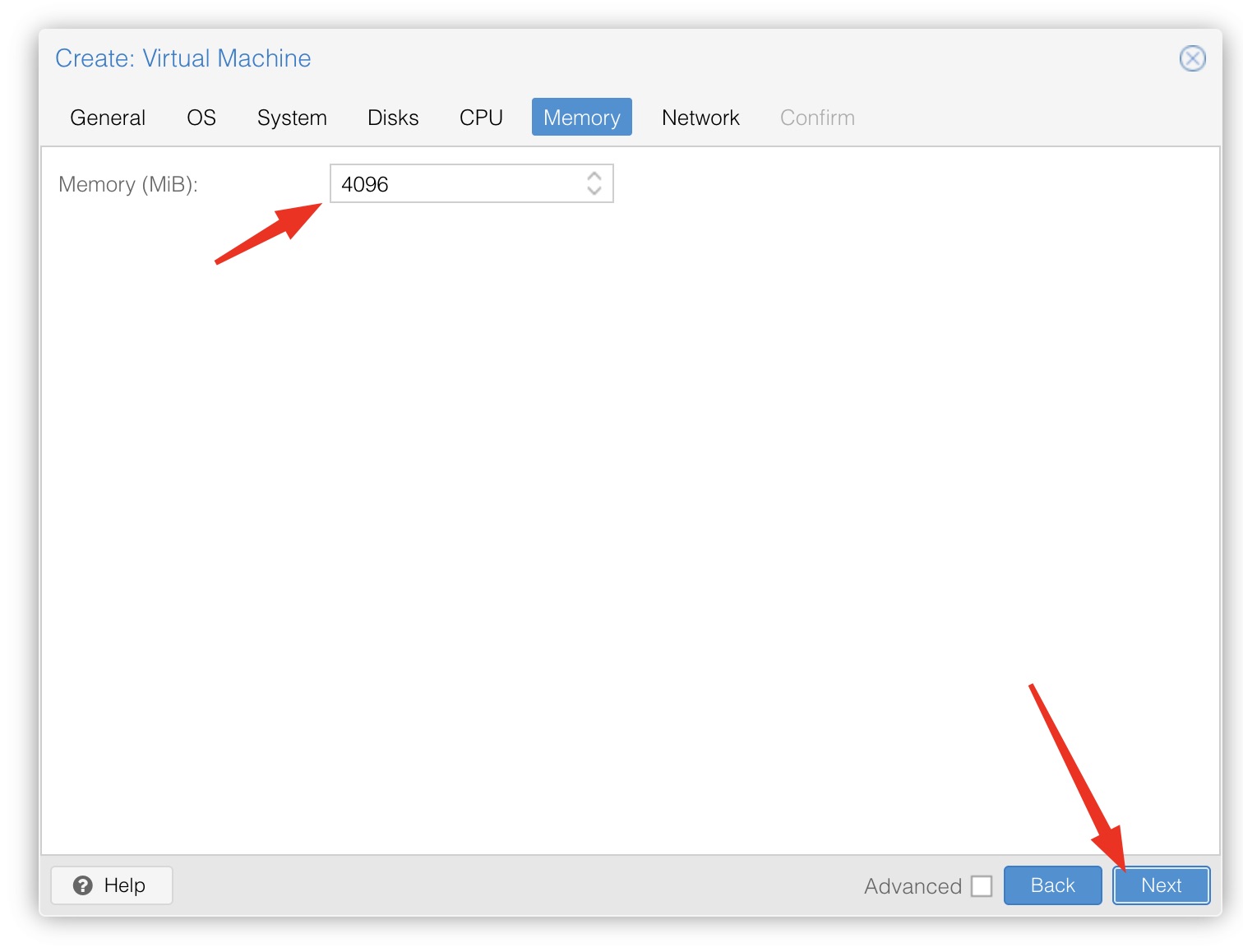Click the question mark Help icon
Image resolution: width=1243 pixels, height=952 pixels.
[x=82, y=885]
